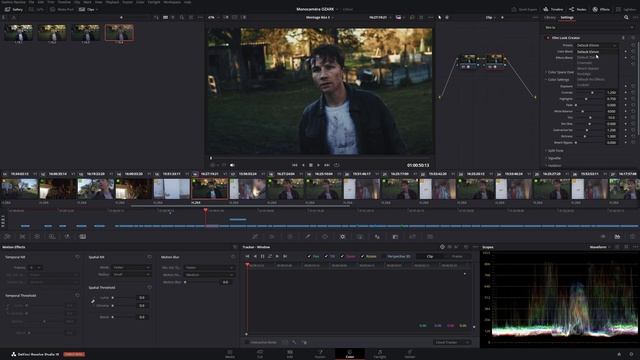
Task: Open the RGB Mixer palette
Action: click(x=67, y=236)
